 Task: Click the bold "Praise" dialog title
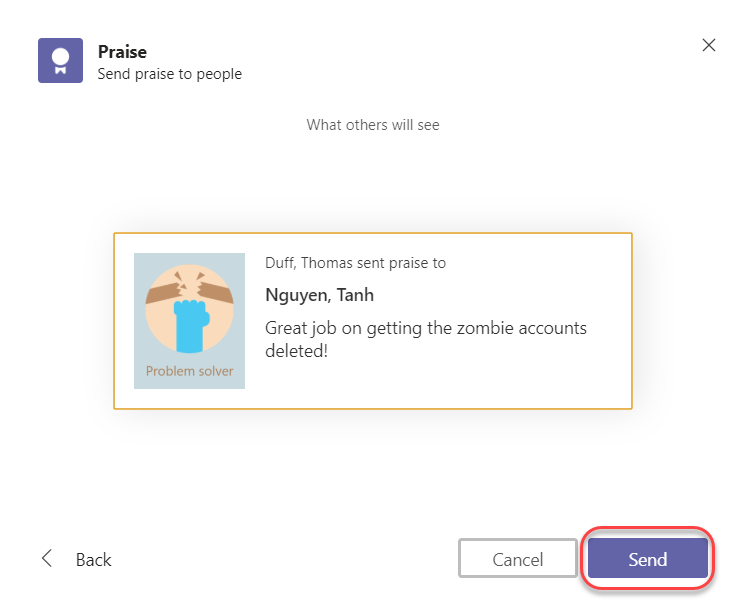pyautogui.click(x=122, y=52)
